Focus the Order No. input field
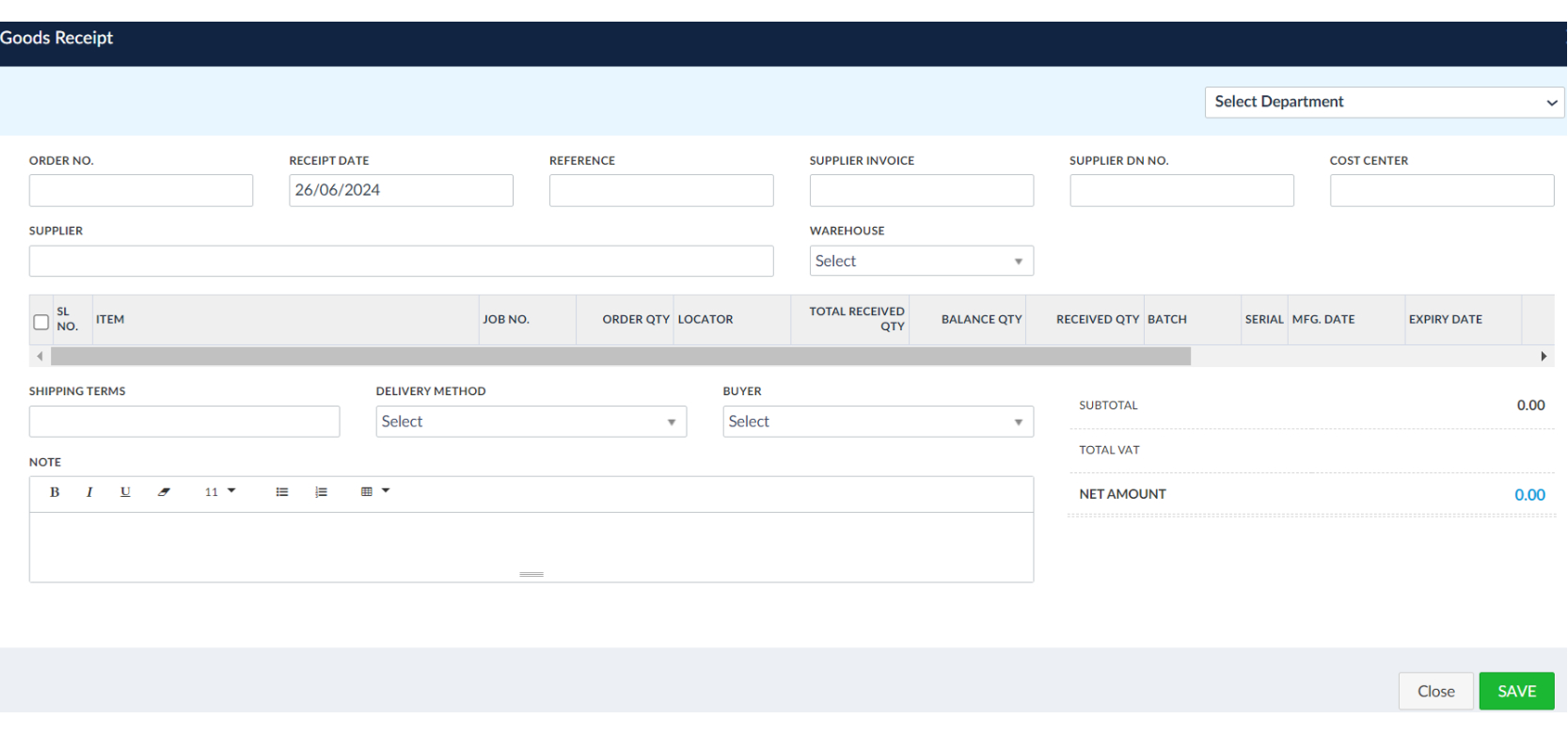The image size is (1568, 734). point(141,190)
